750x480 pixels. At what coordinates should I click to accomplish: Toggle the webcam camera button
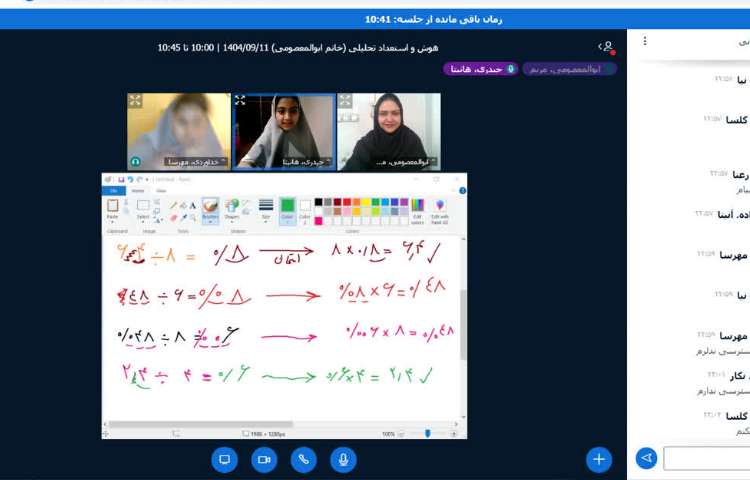[264, 459]
